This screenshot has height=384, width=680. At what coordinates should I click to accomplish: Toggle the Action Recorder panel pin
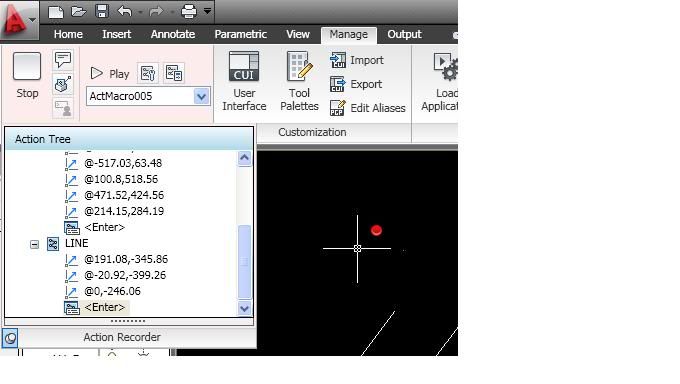10,338
